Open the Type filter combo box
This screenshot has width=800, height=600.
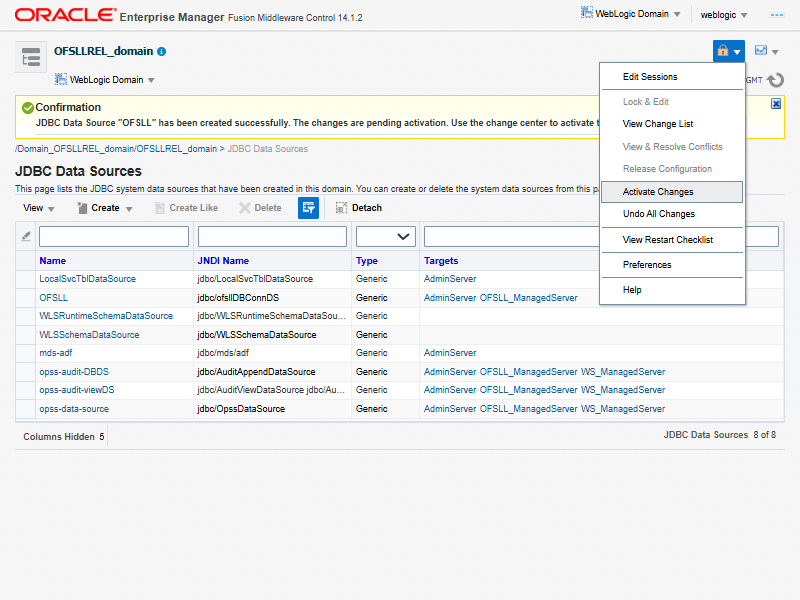tap(386, 237)
